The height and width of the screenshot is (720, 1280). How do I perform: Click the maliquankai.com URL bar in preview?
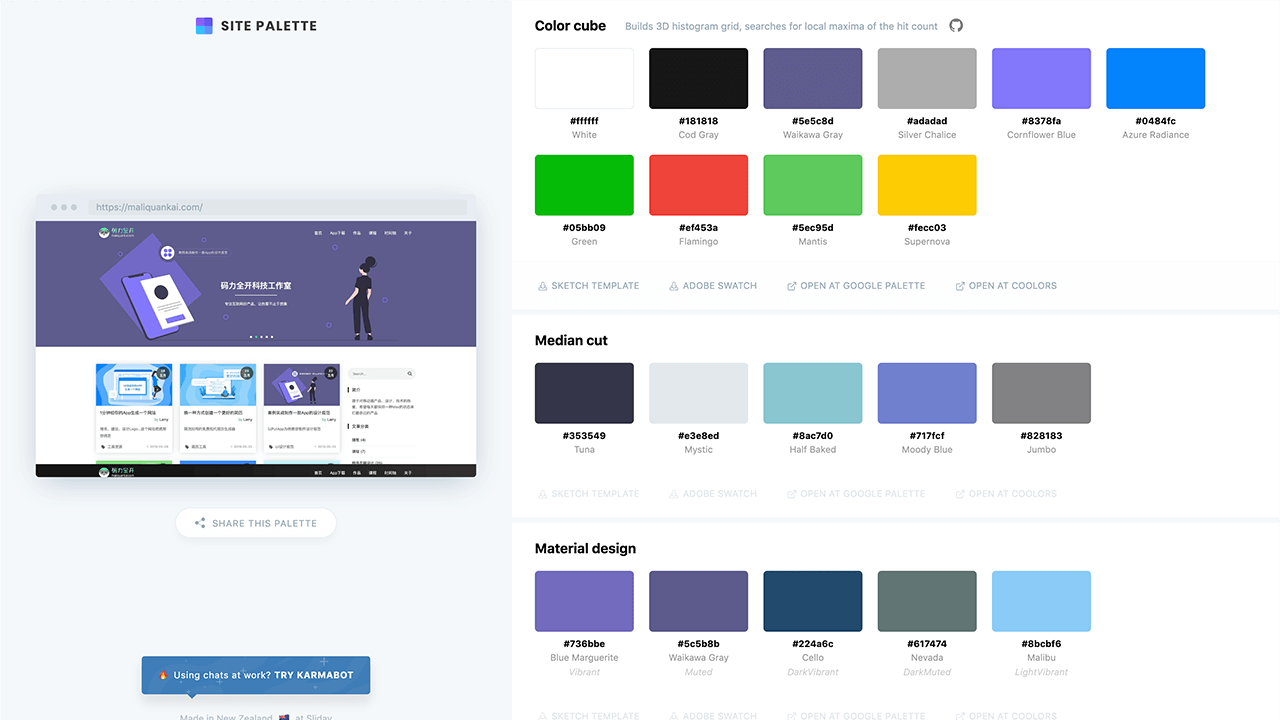[x=277, y=207]
